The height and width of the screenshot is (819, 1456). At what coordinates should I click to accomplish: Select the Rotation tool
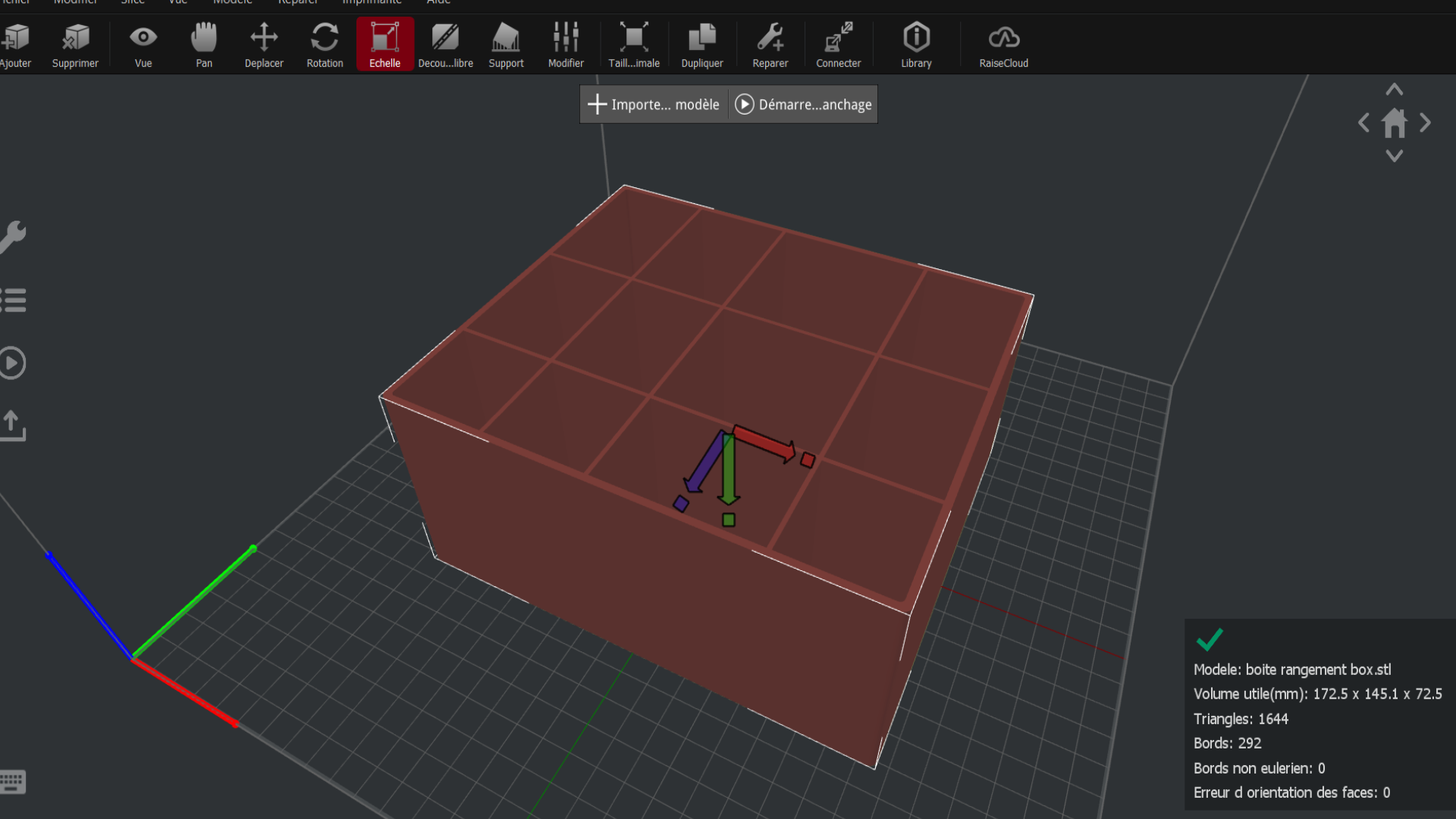click(325, 44)
